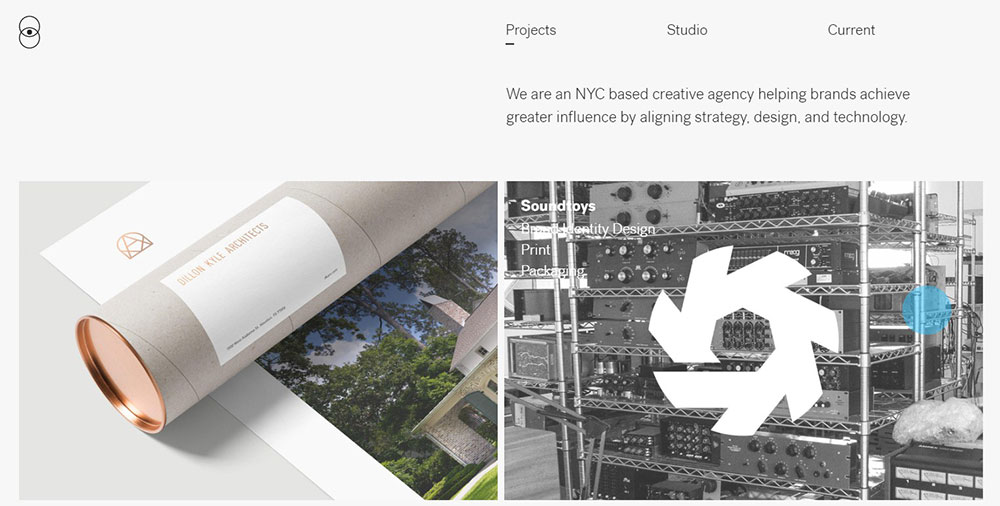Open the Soundtoys rack photo tile
Image resolution: width=1000 pixels, height=506 pixels.
click(x=744, y=340)
